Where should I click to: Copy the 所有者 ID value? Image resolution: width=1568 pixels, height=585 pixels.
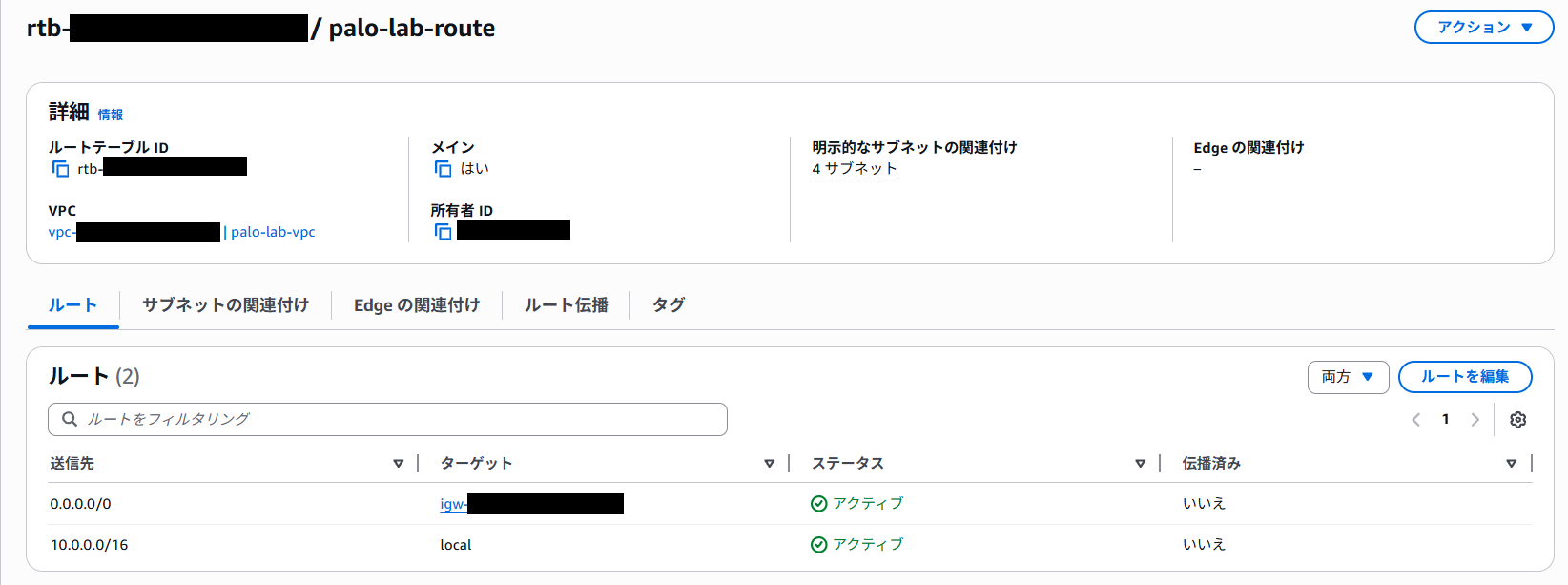tap(443, 232)
